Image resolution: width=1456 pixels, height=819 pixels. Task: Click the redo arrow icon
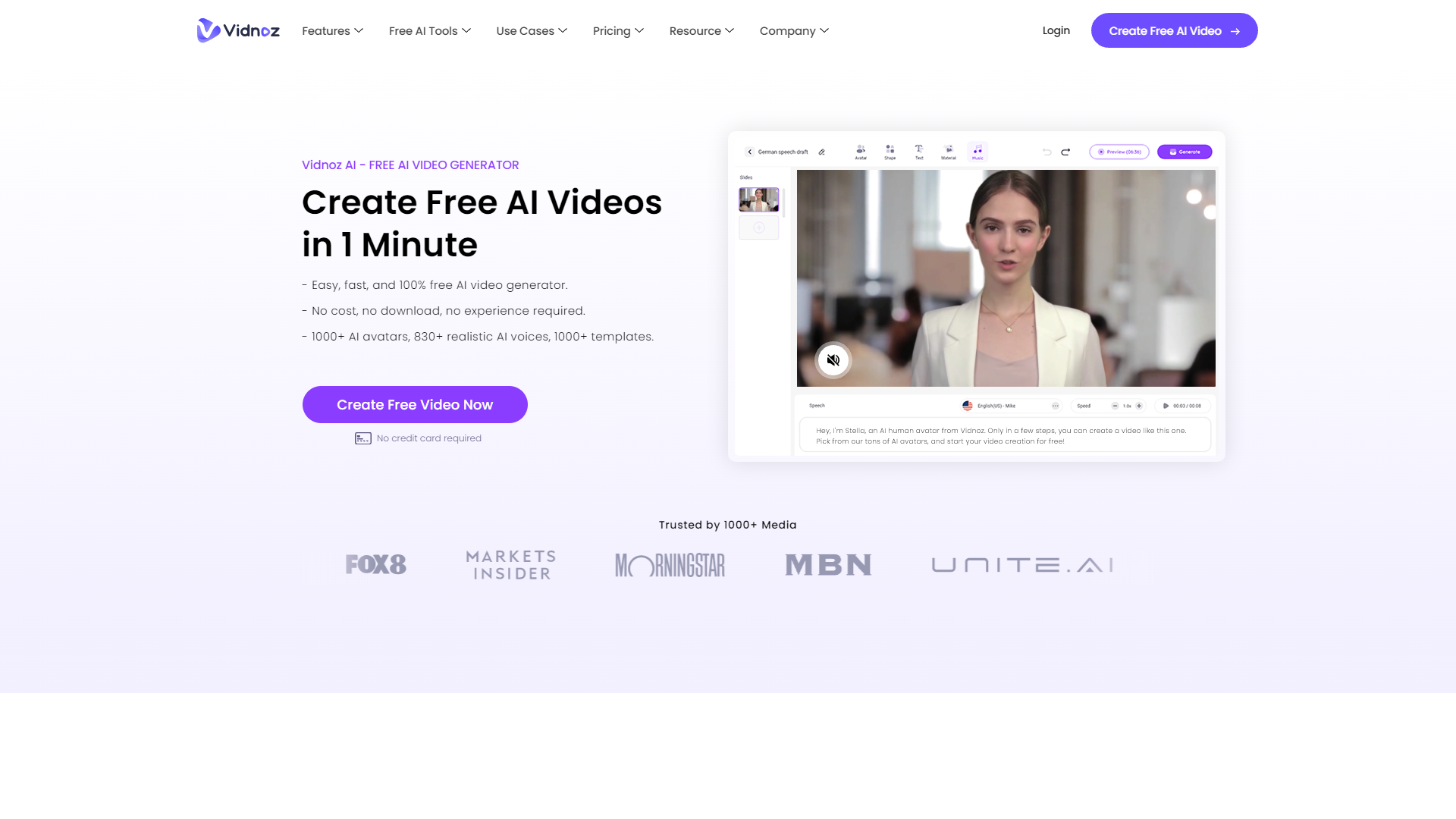click(x=1065, y=151)
